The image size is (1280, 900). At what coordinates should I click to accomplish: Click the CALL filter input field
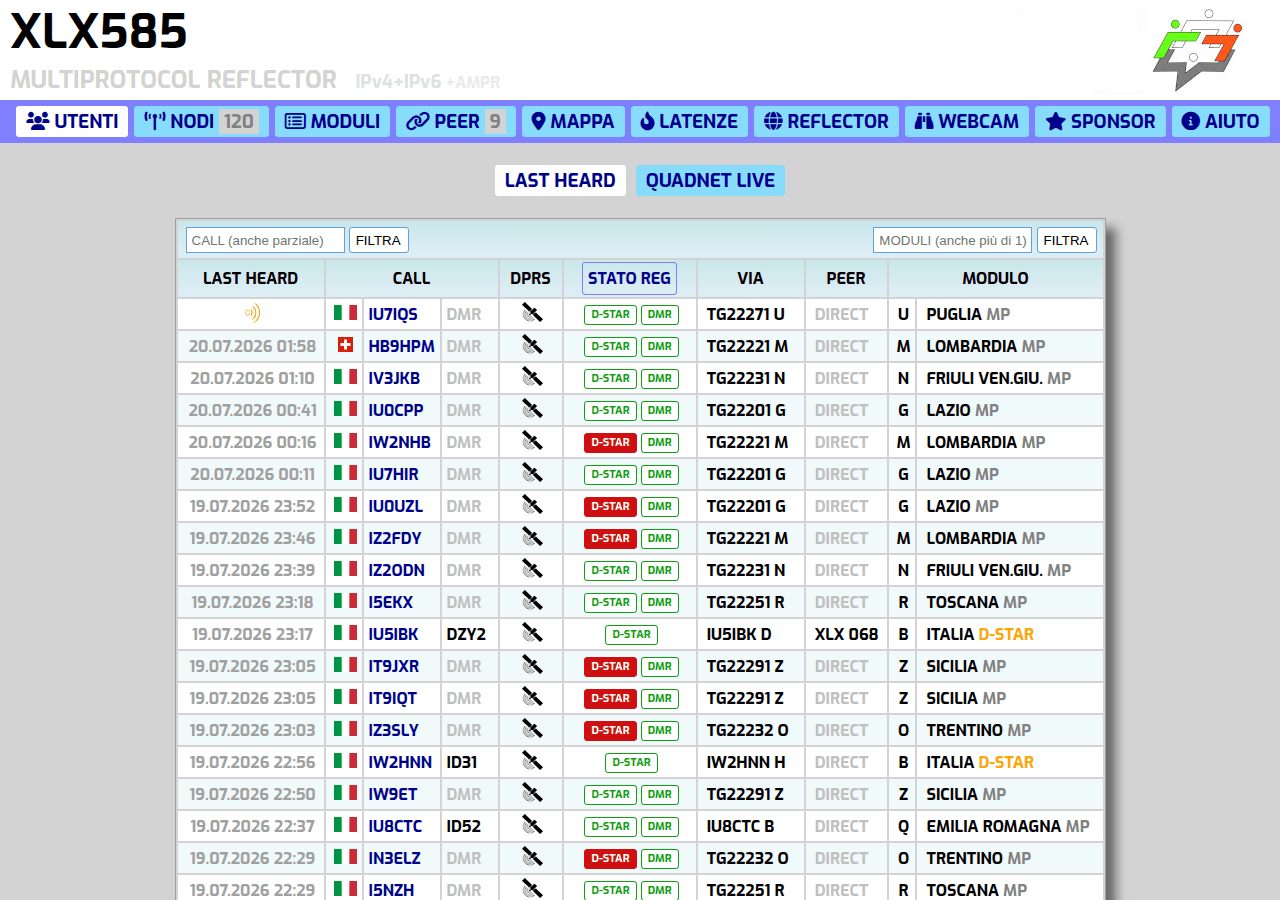pos(265,240)
